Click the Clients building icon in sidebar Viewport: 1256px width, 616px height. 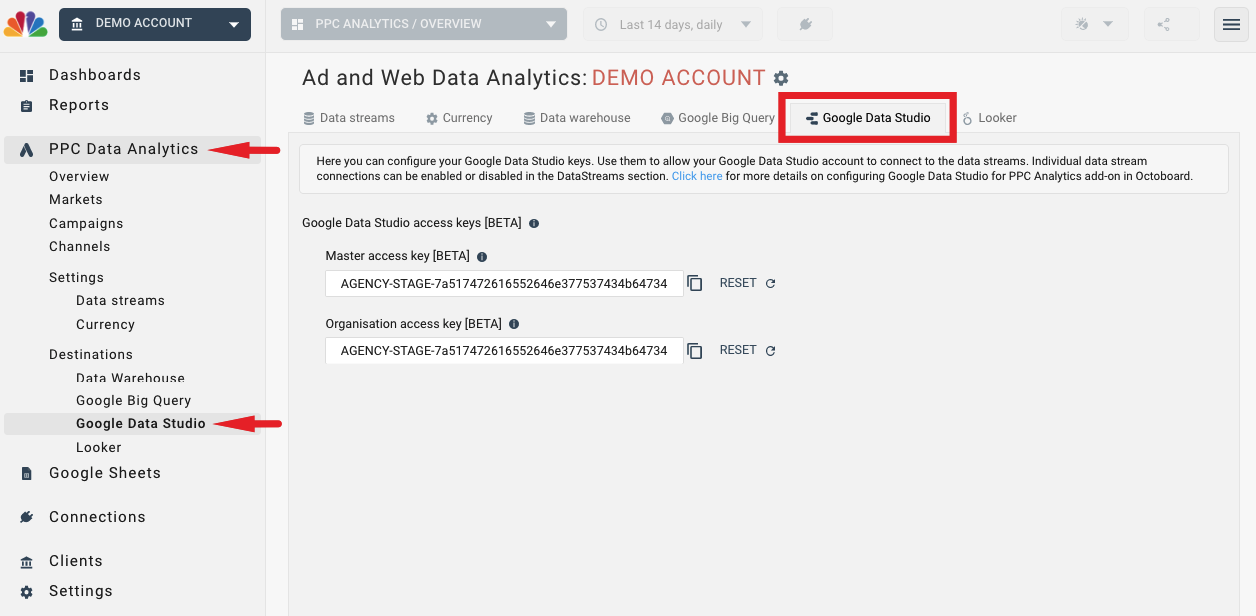click(27, 562)
